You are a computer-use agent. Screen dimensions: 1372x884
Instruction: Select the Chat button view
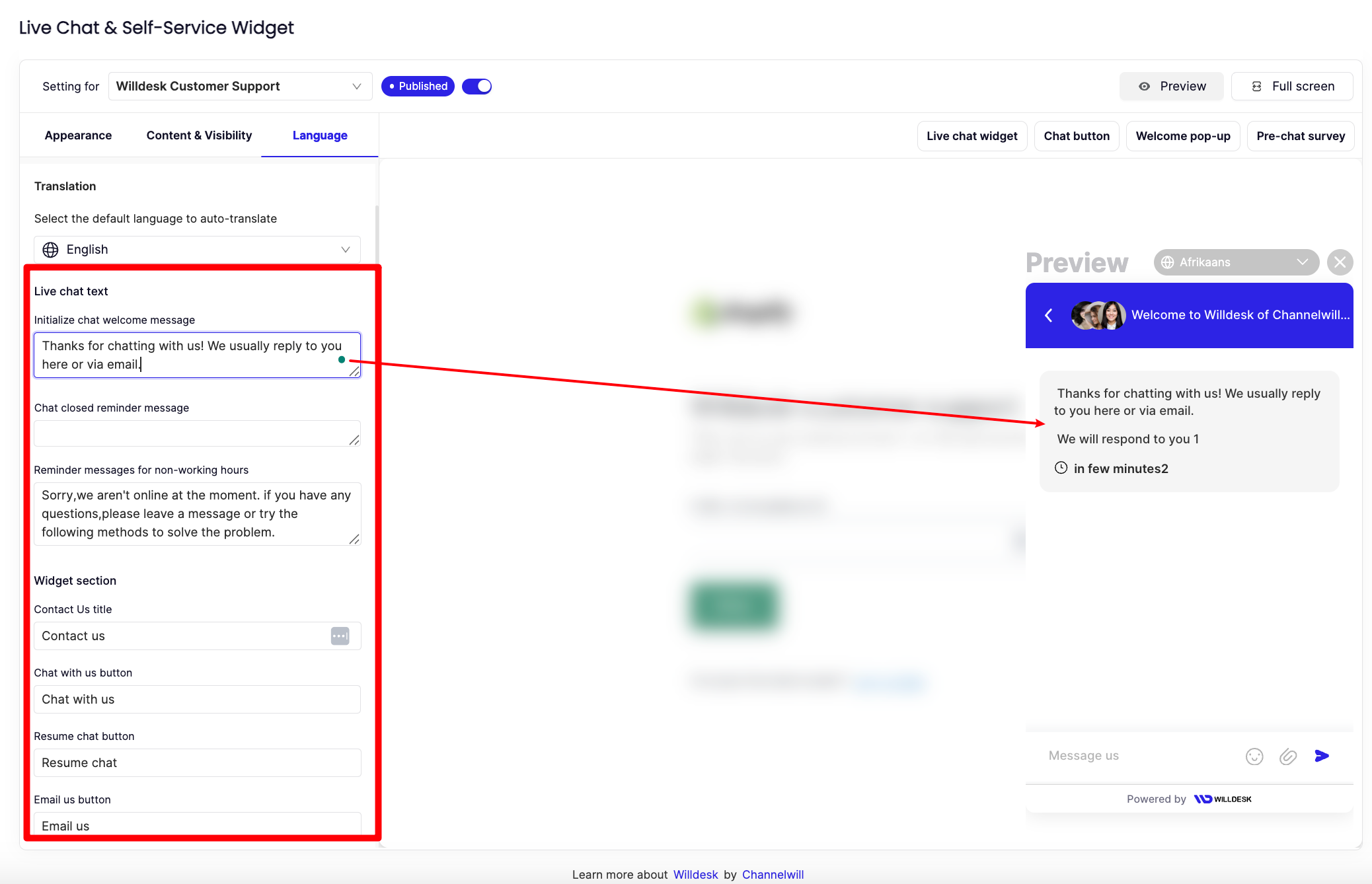[x=1077, y=136]
